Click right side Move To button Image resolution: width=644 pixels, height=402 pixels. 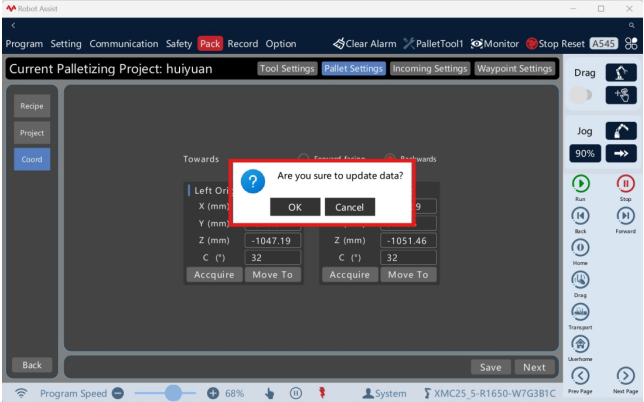(408, 275)
